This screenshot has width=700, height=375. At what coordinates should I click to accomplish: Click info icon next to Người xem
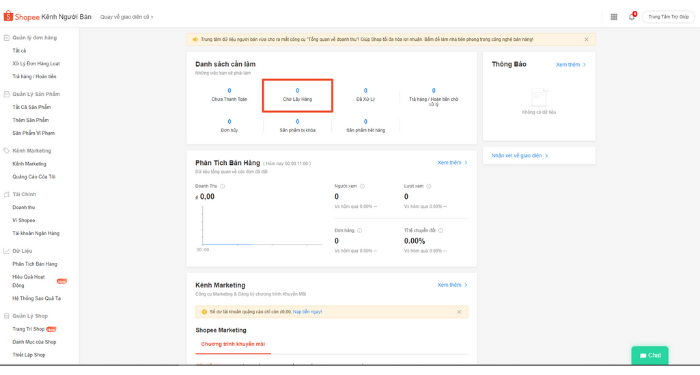click(362, 186)
